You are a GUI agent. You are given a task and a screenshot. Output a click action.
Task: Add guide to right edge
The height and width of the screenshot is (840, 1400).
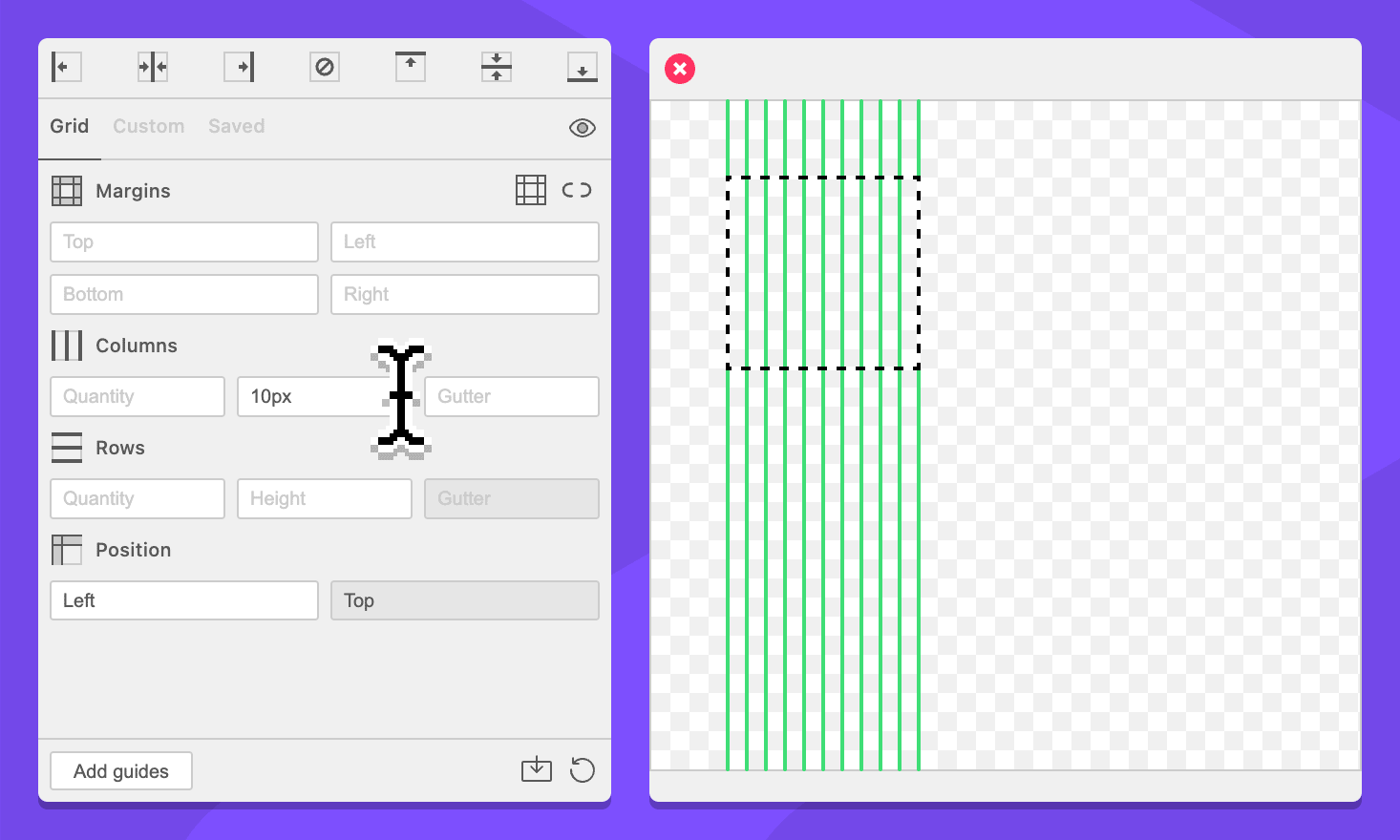coord(239,67)
